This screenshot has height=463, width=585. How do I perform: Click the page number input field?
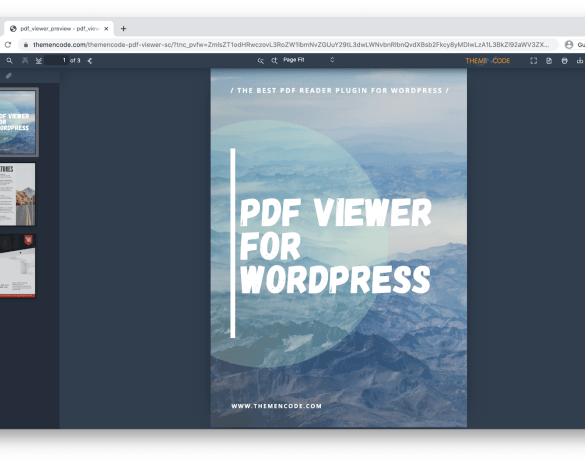coord(56,60)
